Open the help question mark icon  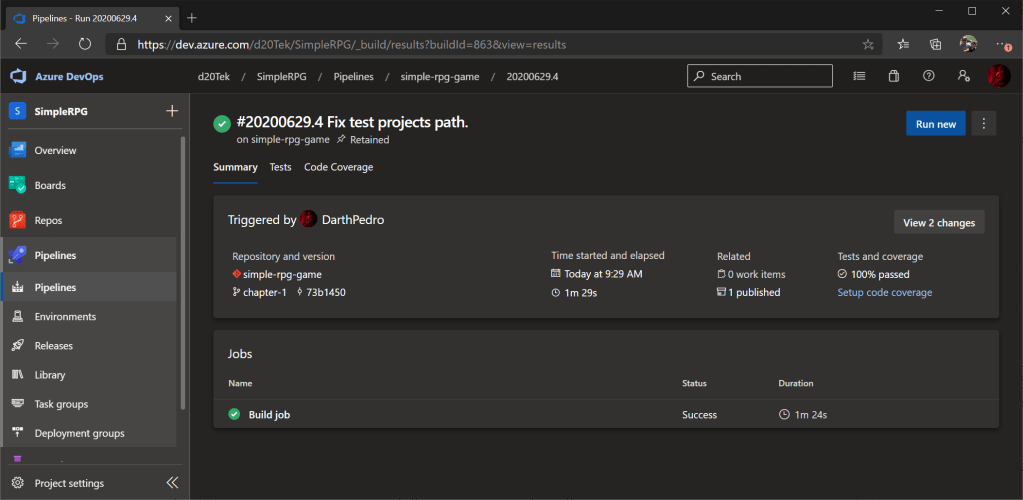928,76
